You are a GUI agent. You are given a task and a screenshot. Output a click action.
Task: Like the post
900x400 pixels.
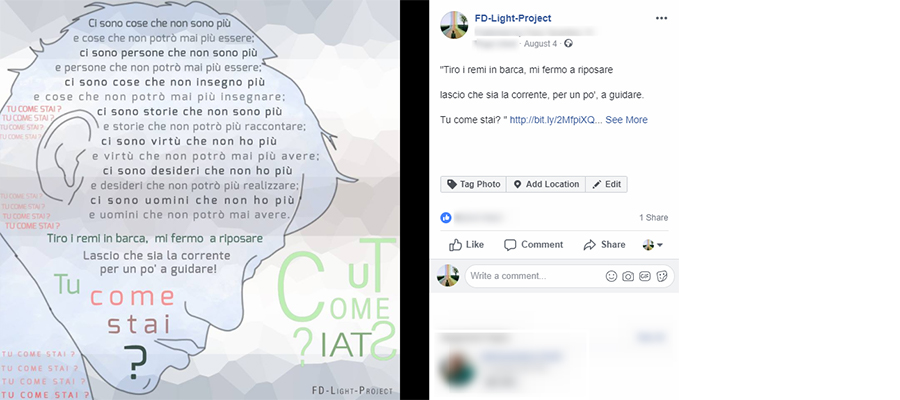tap(466, 244)
